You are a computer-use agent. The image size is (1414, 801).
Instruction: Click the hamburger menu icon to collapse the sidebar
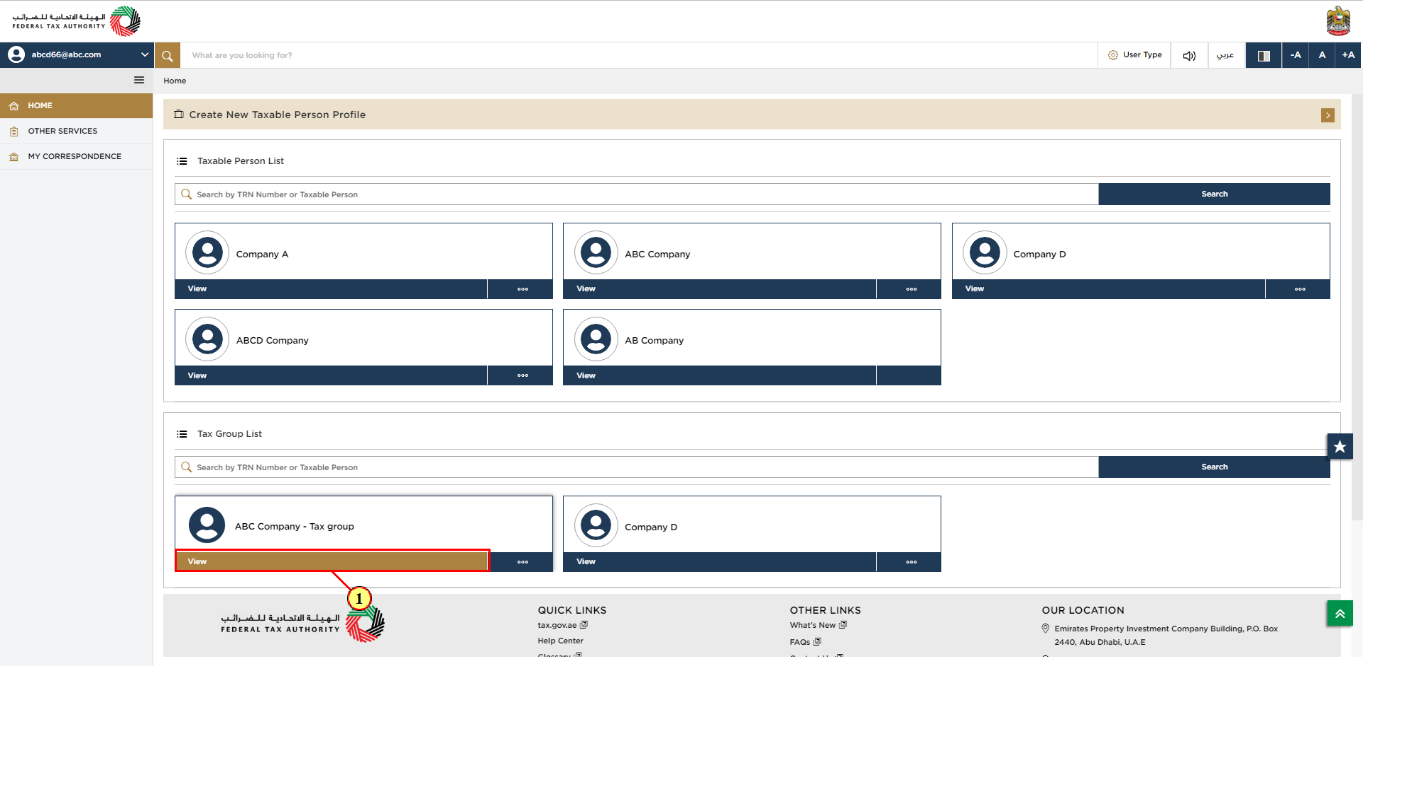(139, 80)
